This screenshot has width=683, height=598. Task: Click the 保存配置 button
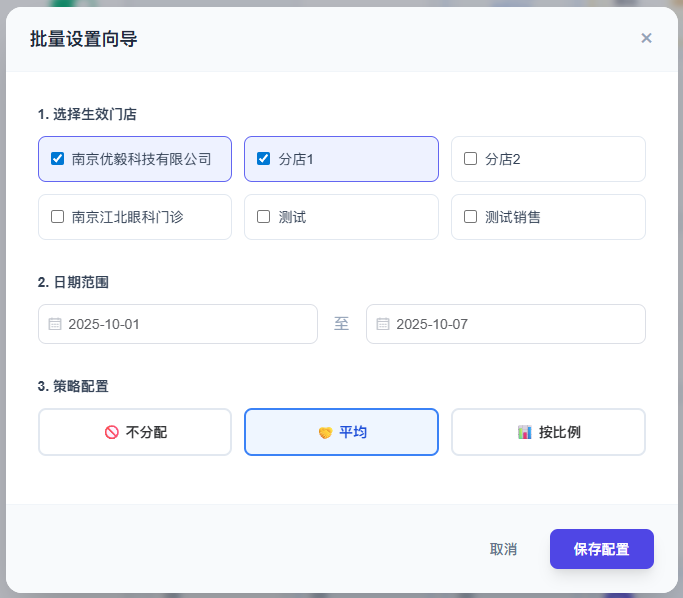point(601,549)
